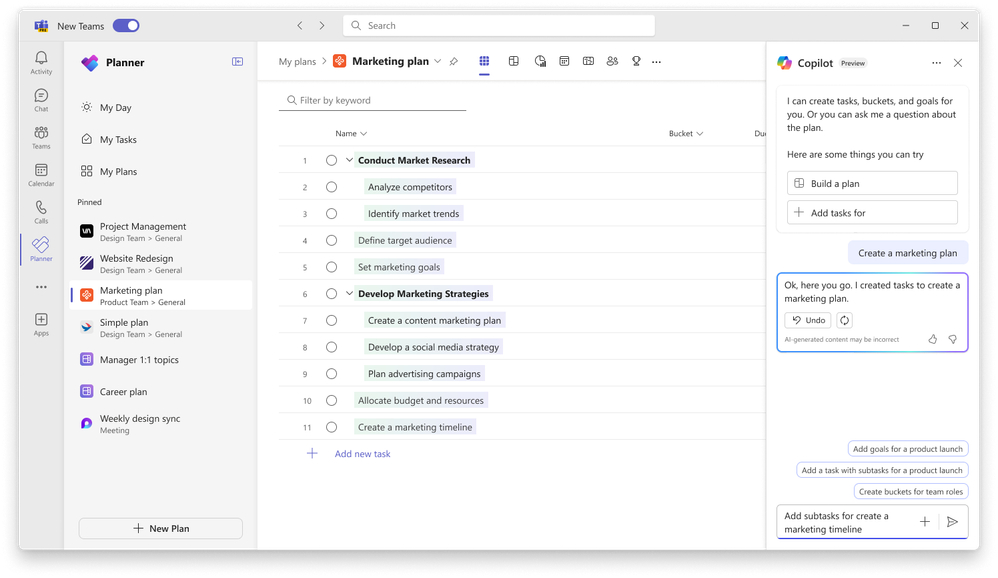Image resolution: width=998 pixels, height=578 pixels.
Task: Choose Add tasks for suggestion
Action: click(872, 213)
